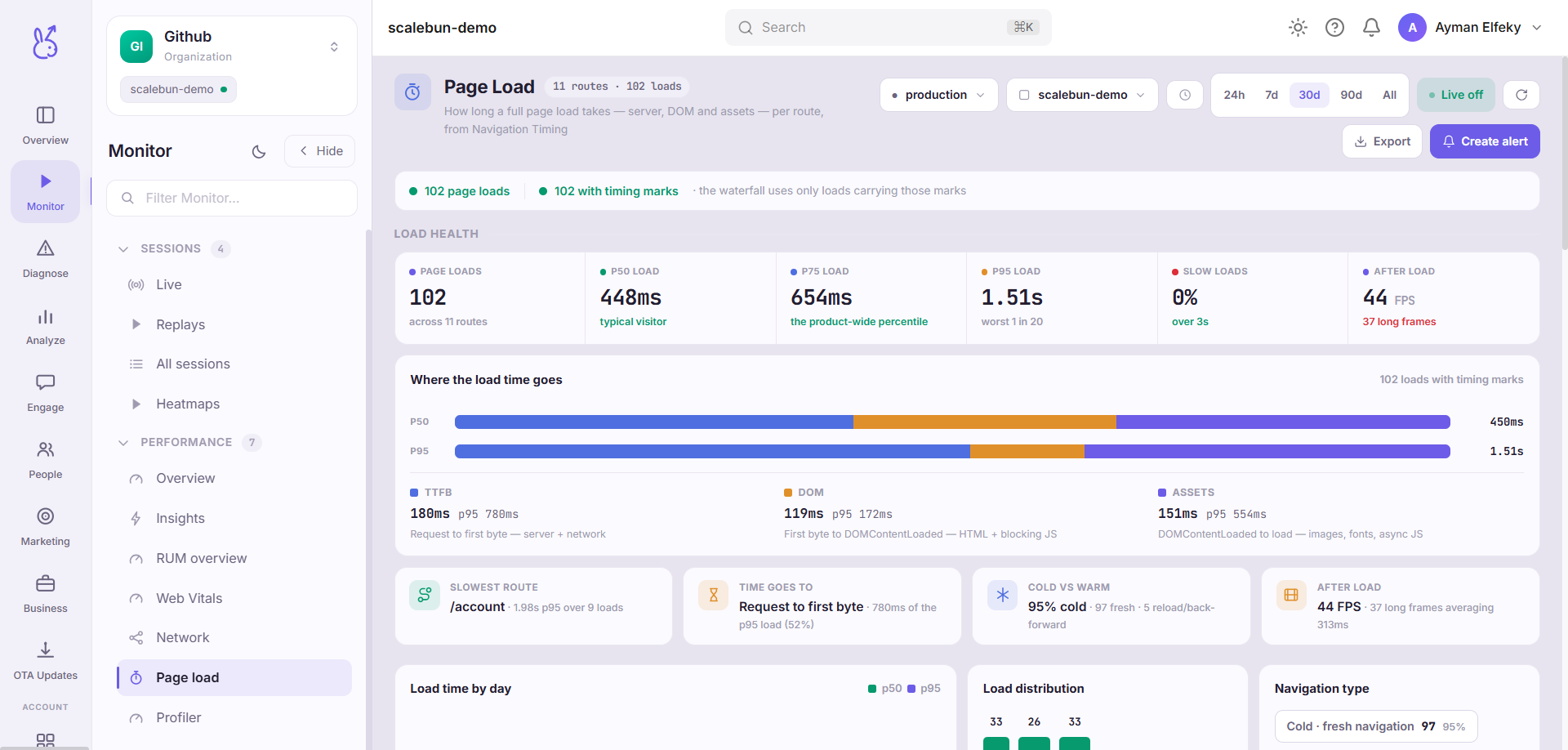Open the OTA Updates sidebar section
The width and height of the screenshot is (1568, 750).
pos(46,661)
